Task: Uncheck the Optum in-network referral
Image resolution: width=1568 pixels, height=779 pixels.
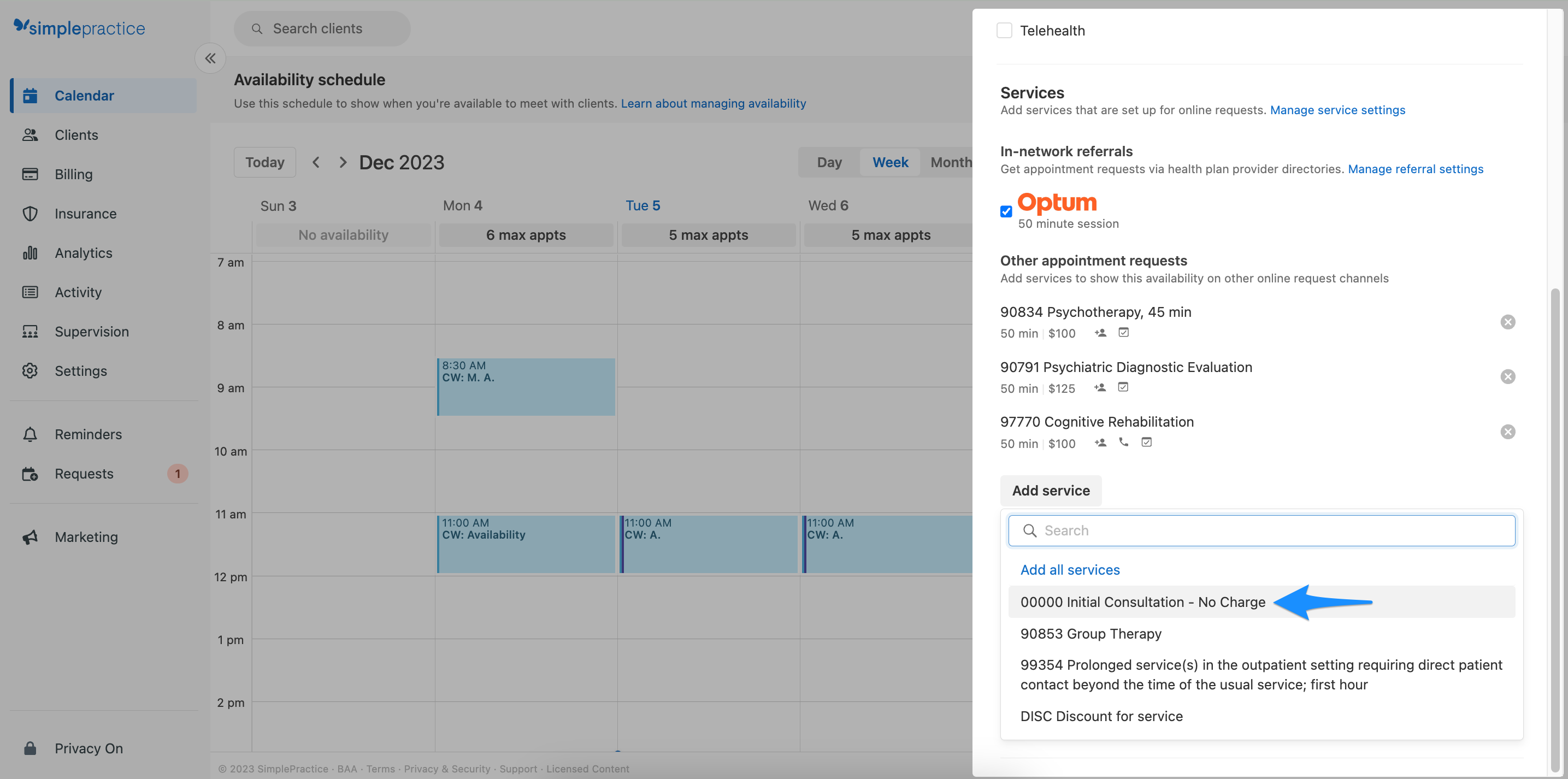Action: 1006,211
